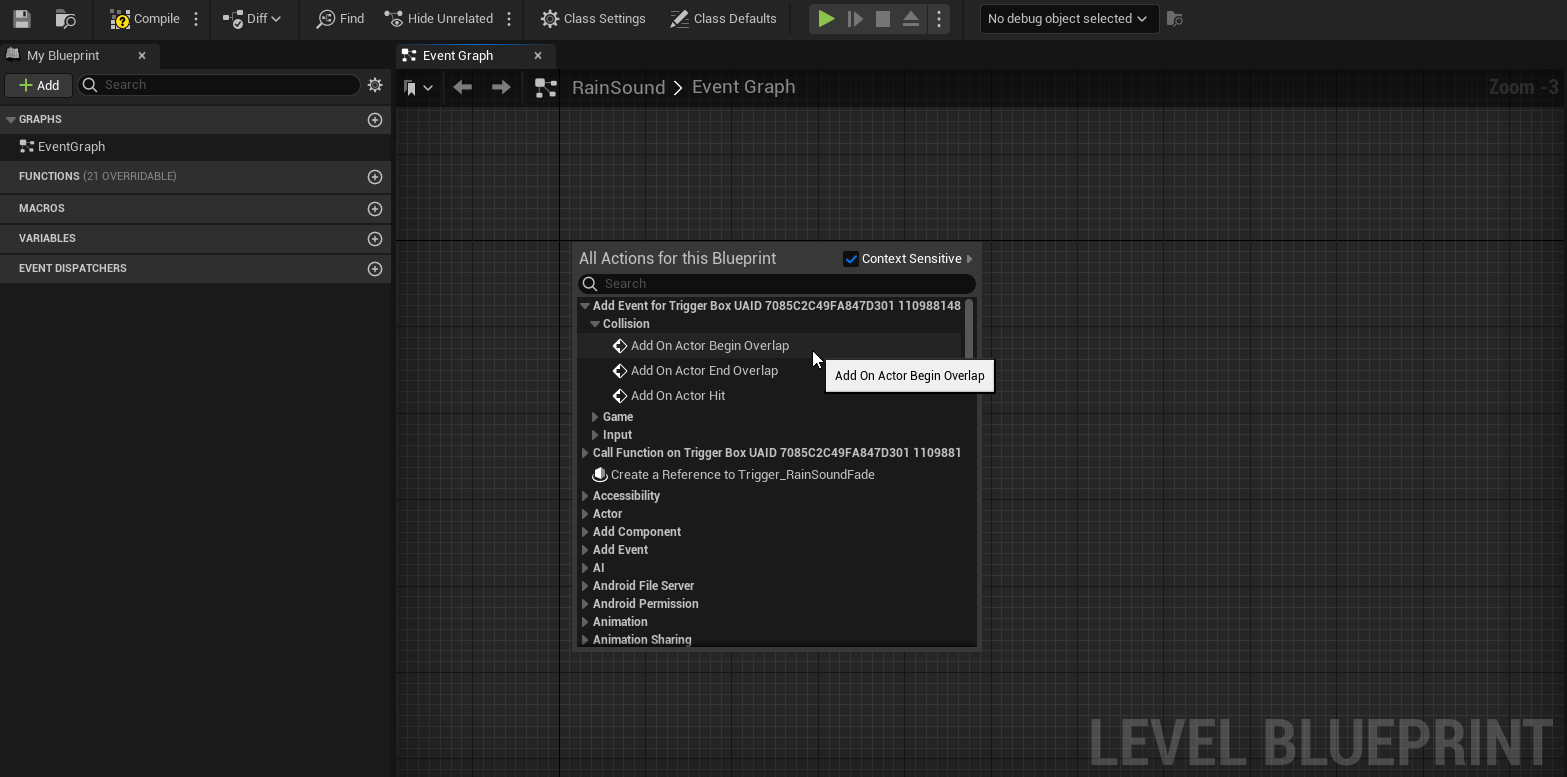1567x777 pixels.
Task: Open the Compile options menu (three dots)
Action: click(196, 18)
